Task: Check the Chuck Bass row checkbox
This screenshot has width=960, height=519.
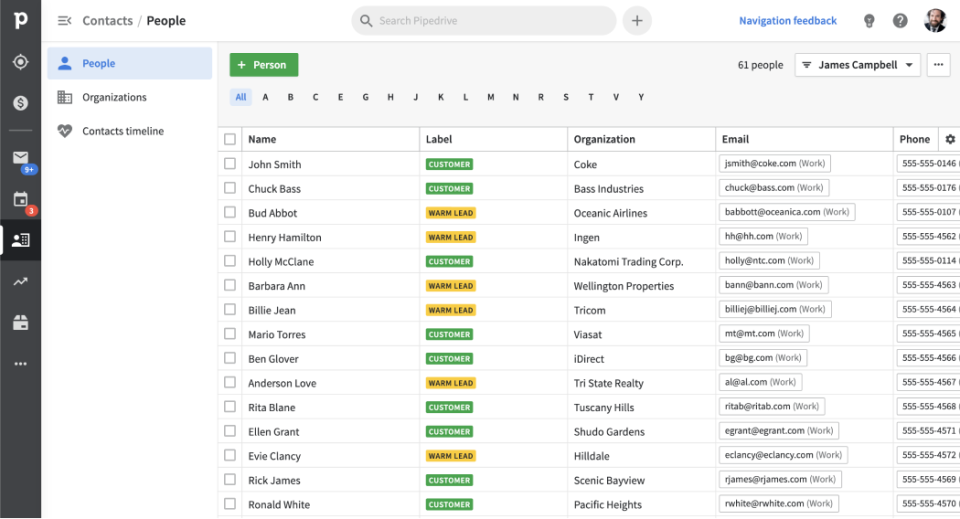Action: pos(230,188)
